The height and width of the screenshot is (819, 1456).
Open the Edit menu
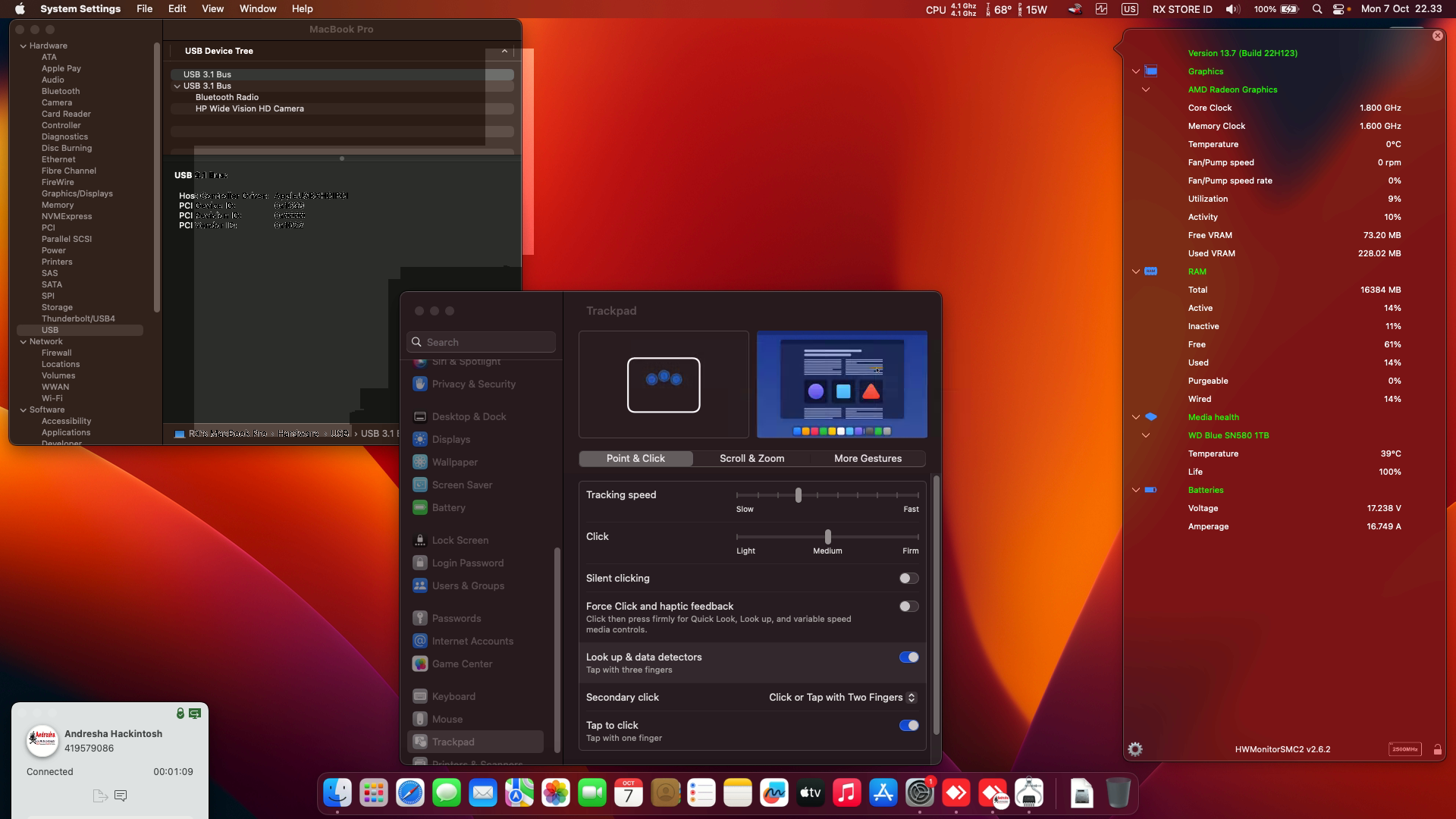[x=177, y=9]
